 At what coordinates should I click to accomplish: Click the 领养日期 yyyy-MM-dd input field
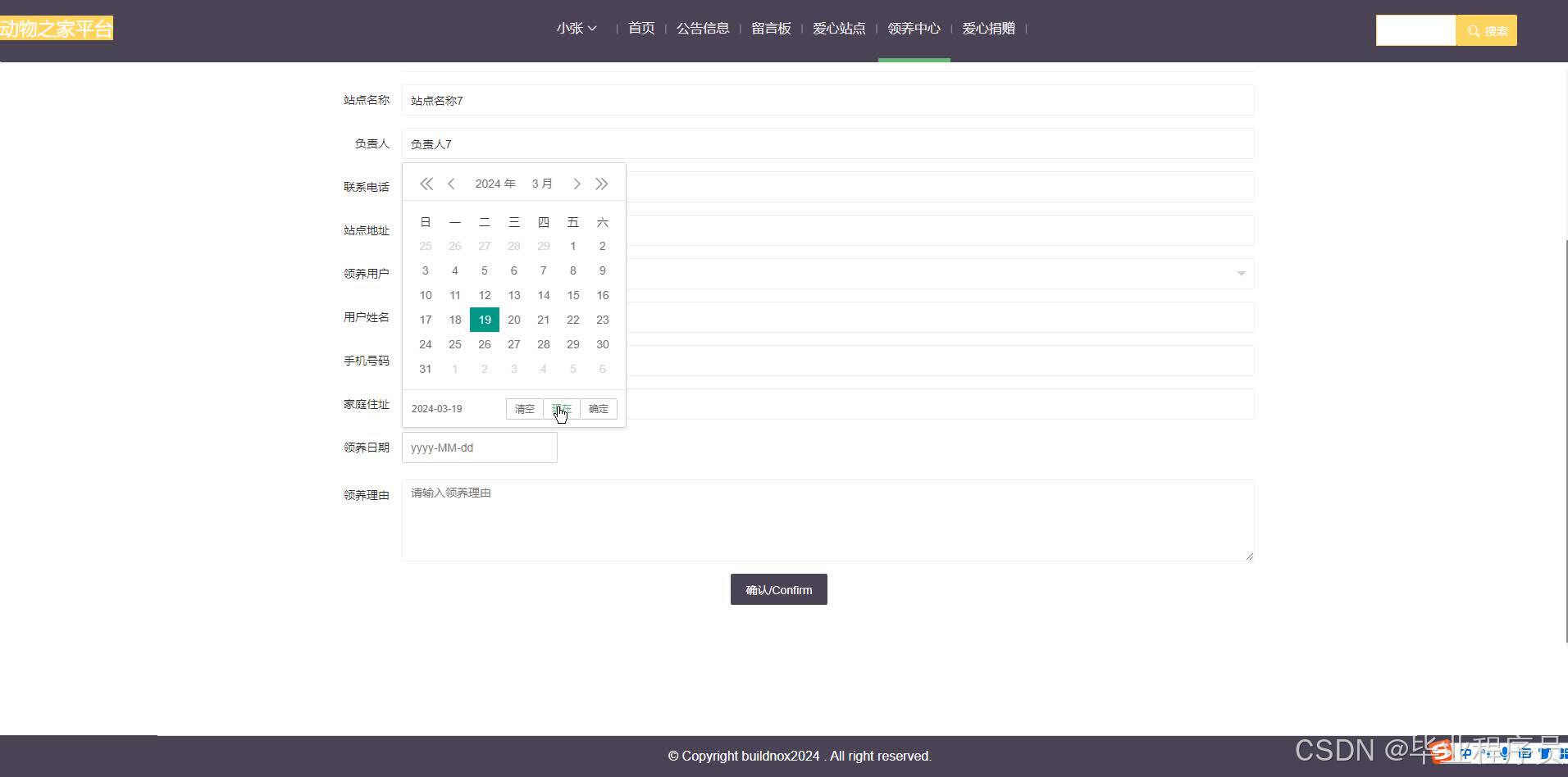coord(479,448)
